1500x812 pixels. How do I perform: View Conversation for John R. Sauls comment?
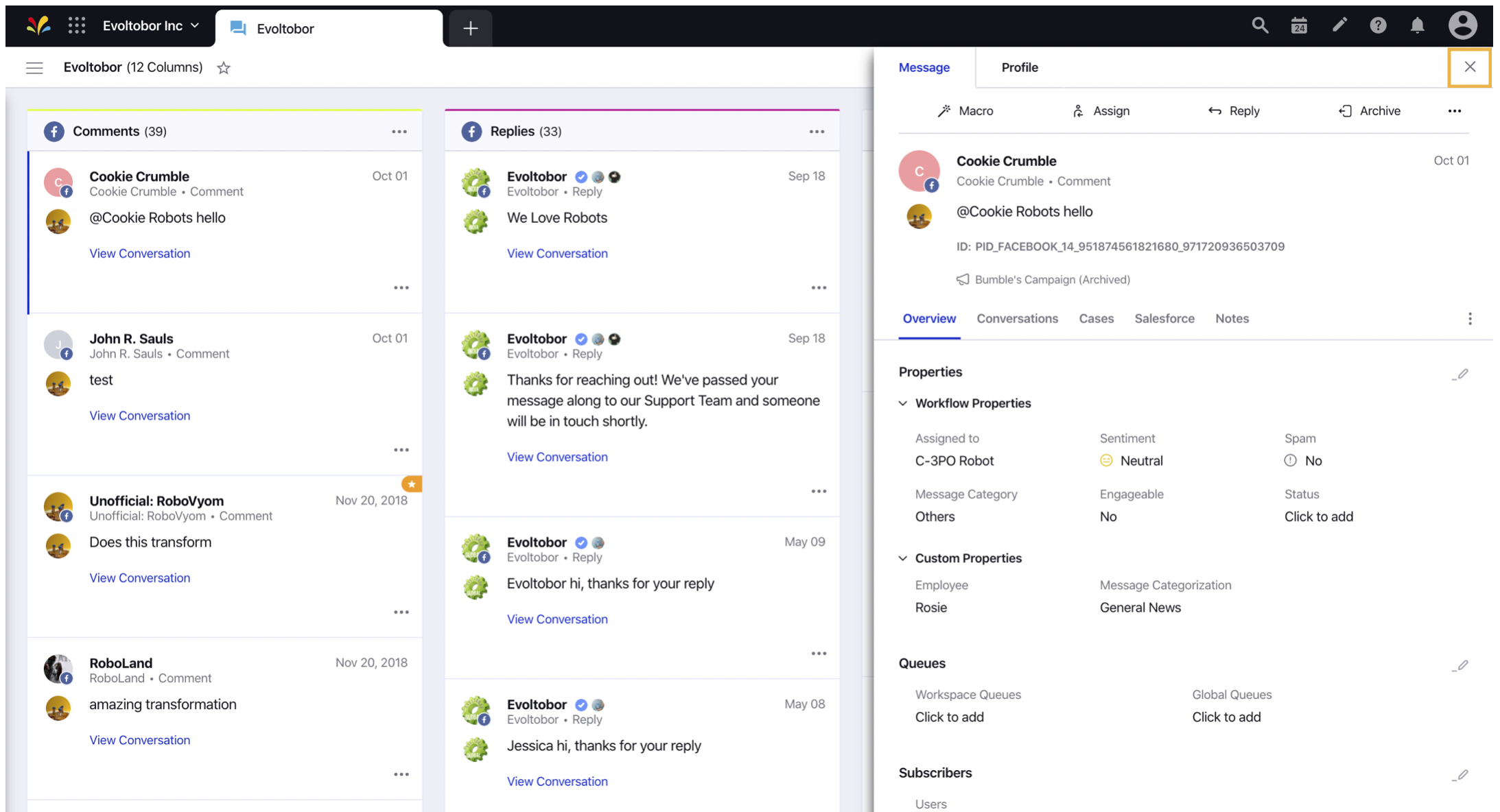point(140,416)
